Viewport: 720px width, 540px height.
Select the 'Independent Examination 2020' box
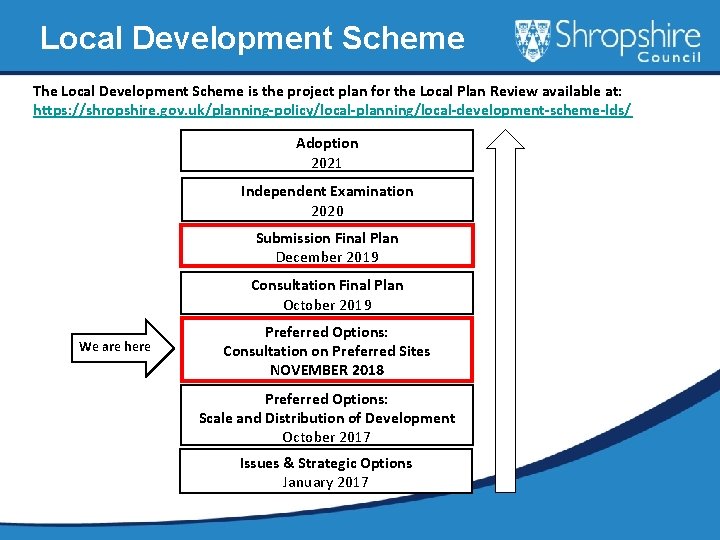click(x=327, y=199)
